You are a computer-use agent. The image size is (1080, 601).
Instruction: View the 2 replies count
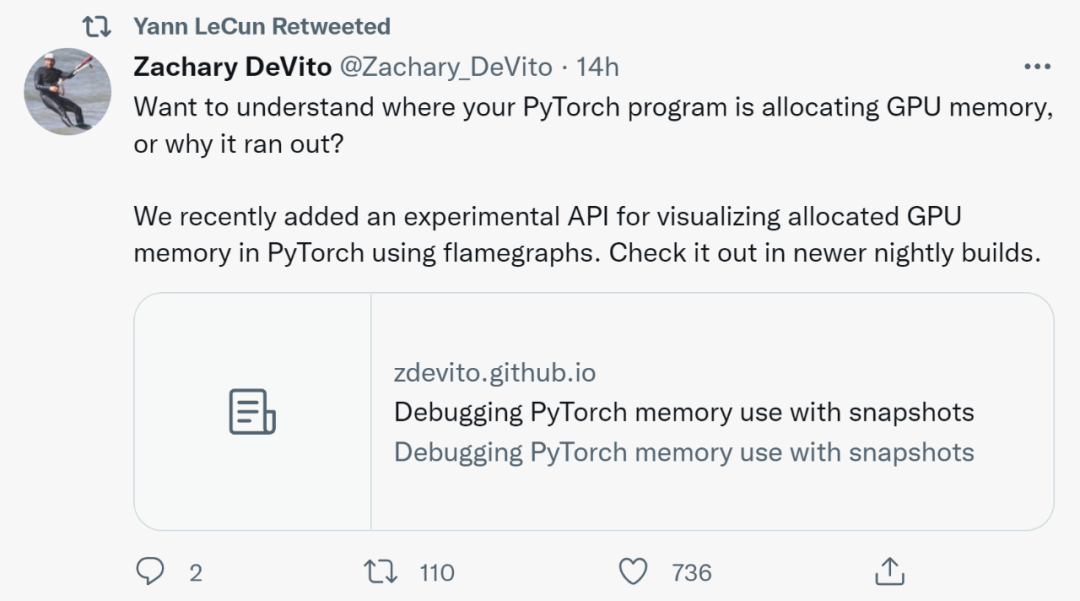(193, 574)
